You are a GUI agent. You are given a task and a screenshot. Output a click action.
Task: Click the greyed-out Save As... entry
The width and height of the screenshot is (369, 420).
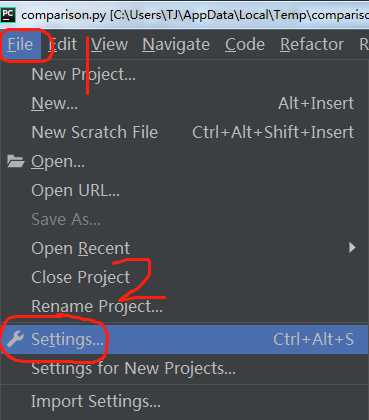tap(184, 219)
